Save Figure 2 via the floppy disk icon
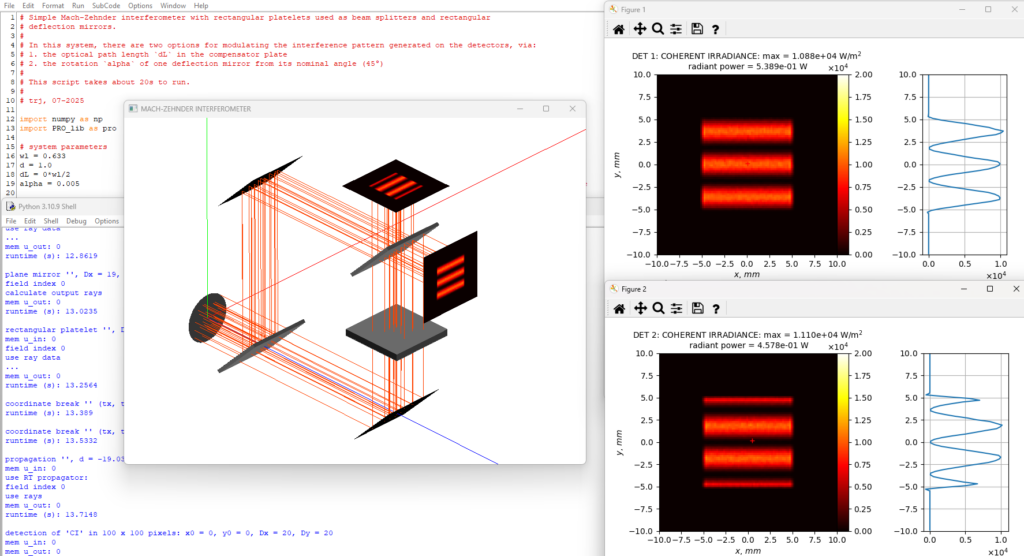Image resolution: width=1024 pixels, height=556 pixels. (x=697, y=308)
